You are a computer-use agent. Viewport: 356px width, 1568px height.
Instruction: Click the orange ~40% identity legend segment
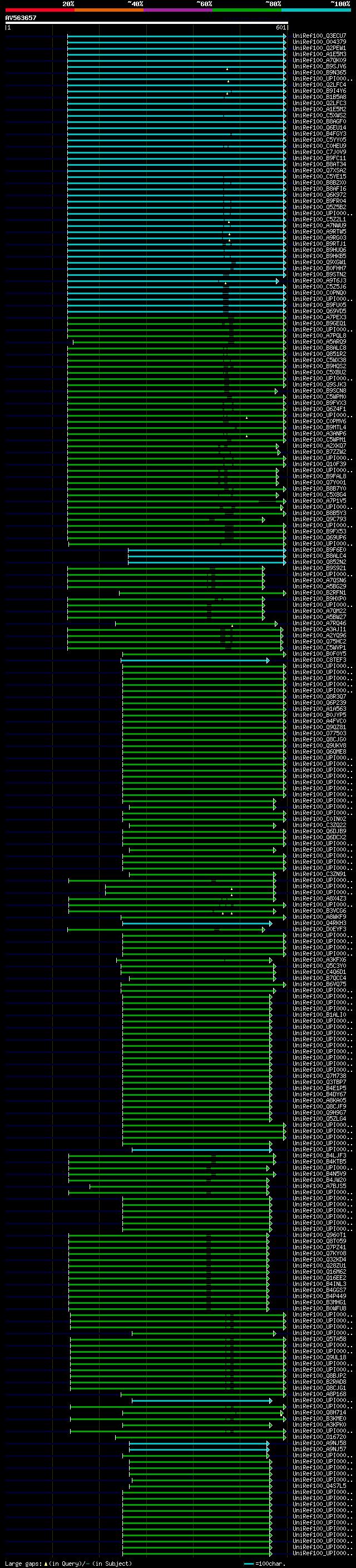[x=109, y=10]
